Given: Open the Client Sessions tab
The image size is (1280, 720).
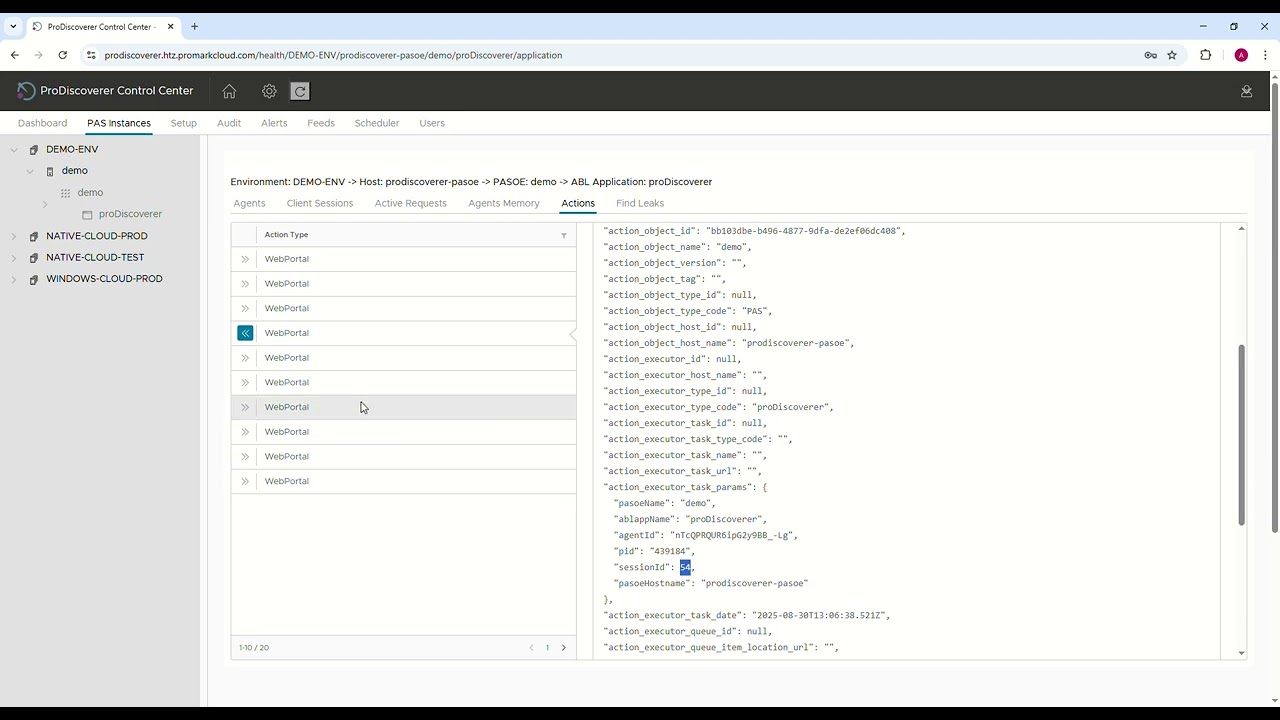Looking at the screenshot, I should click(319, 203).
